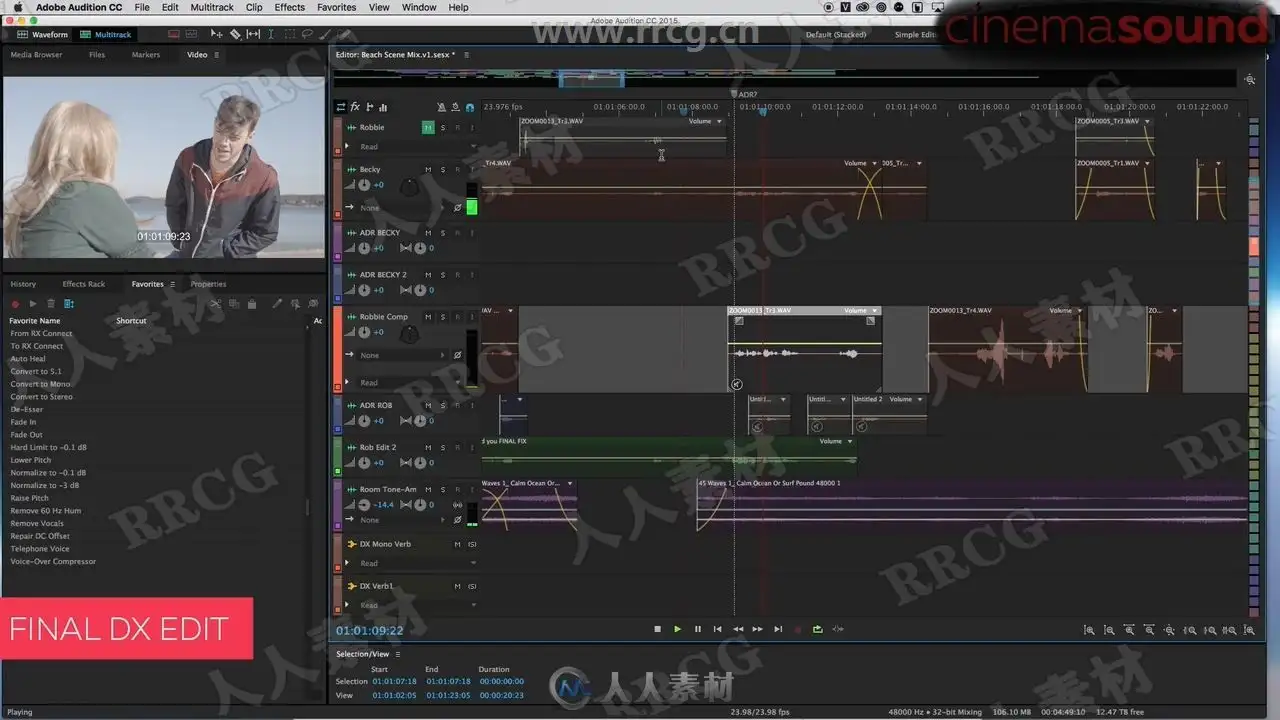Pause playback in the transport
The height and width of the screenshot is (720, 1280).
(698, 629)
